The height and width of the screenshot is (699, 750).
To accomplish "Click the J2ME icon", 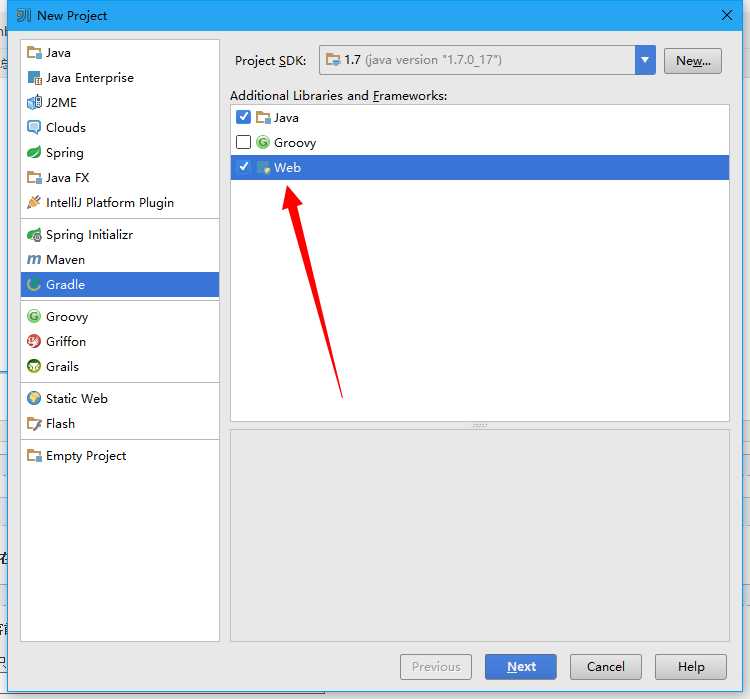I will [x=34, y=102].
